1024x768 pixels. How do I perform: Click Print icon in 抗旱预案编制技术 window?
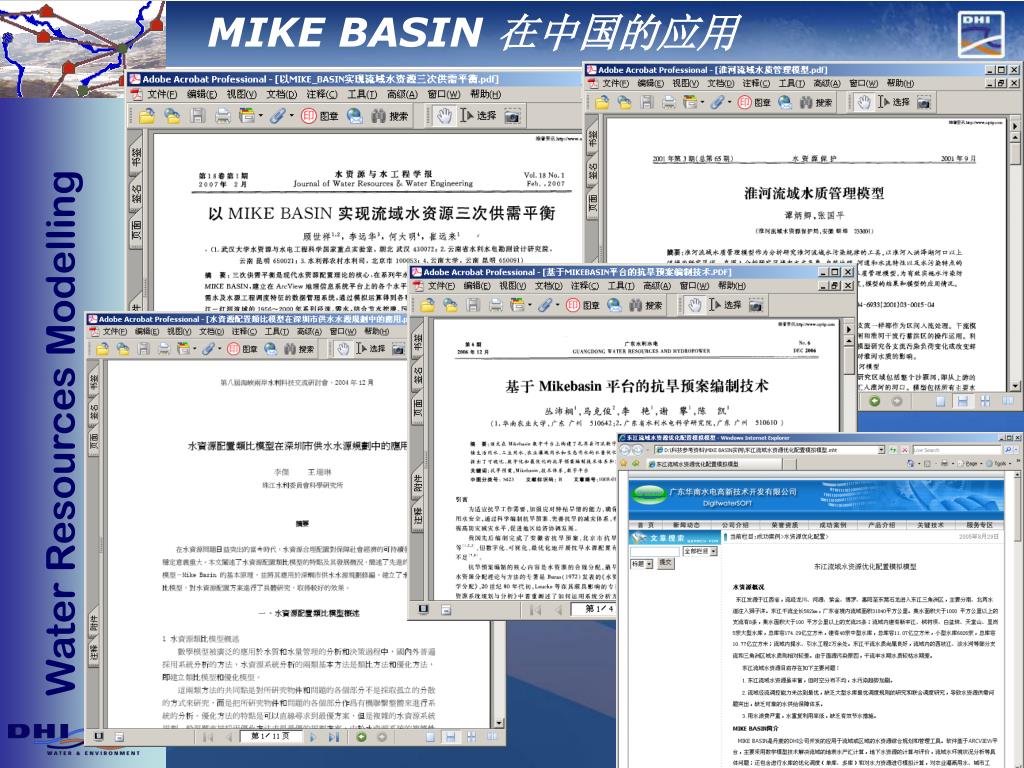[x=496, y=305]
